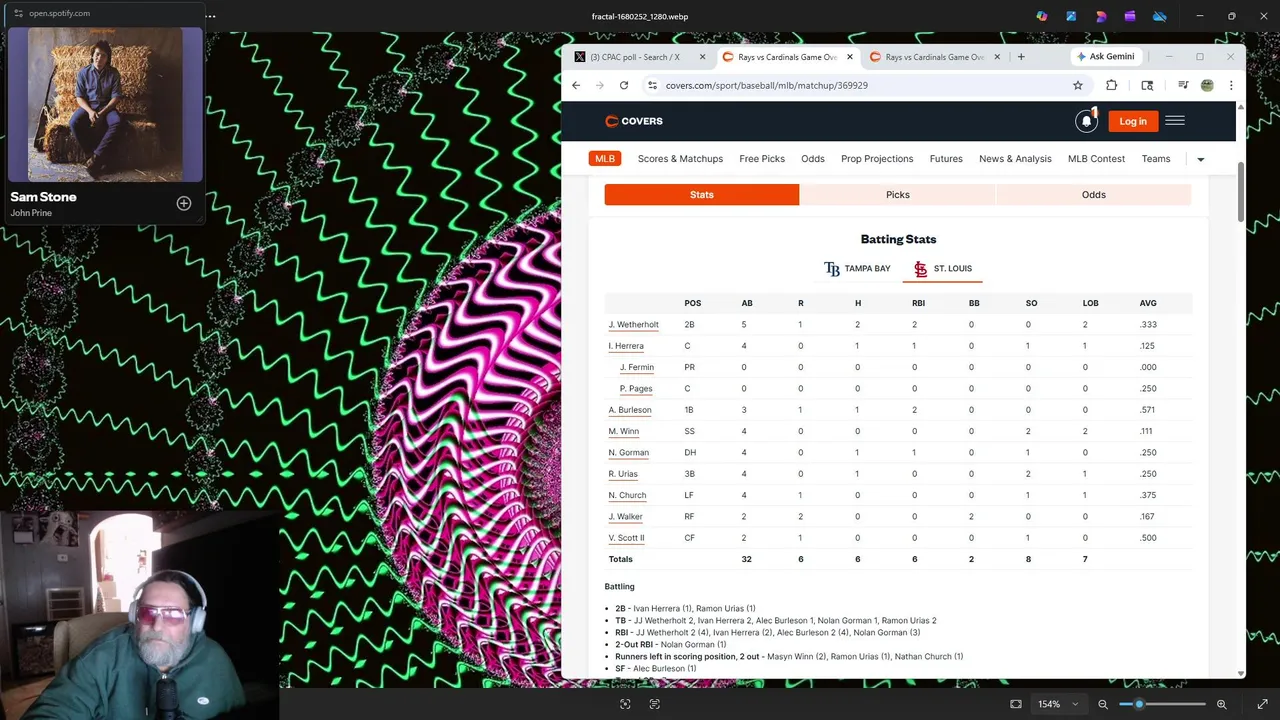Open the Copilot icon in Photos title bar
The width and height of the screenshot is (1280, 720).
coord(1042,16)
